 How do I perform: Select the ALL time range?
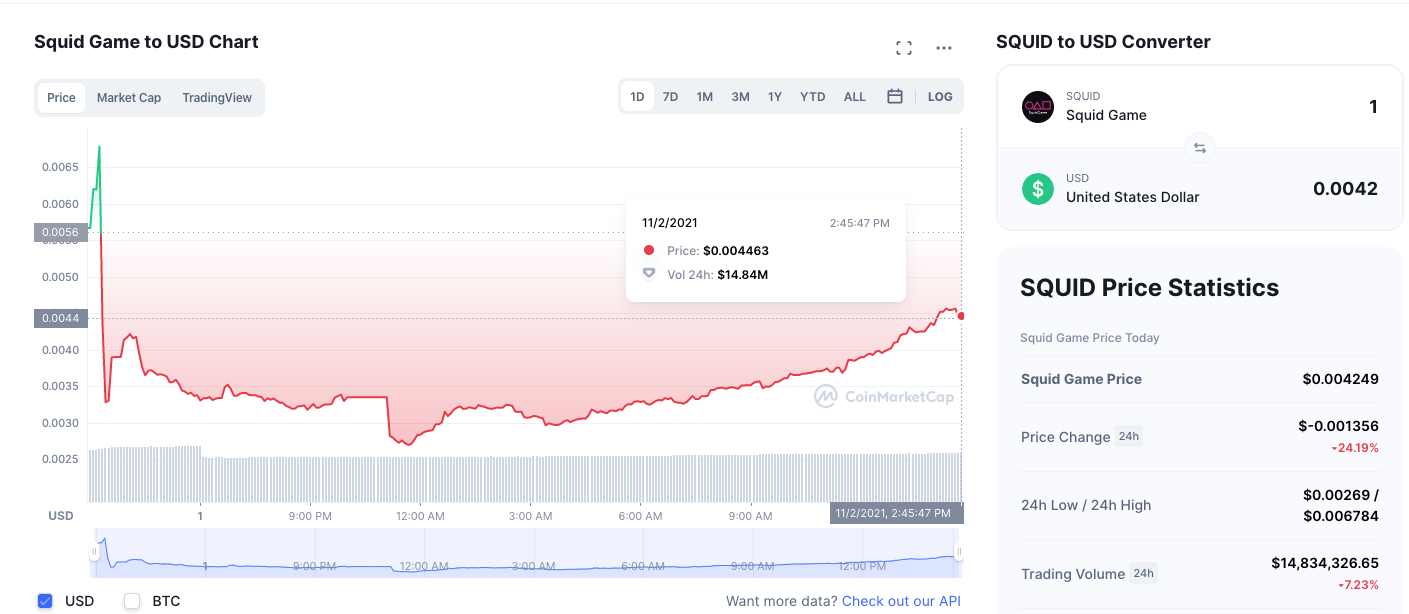point(855,97)
